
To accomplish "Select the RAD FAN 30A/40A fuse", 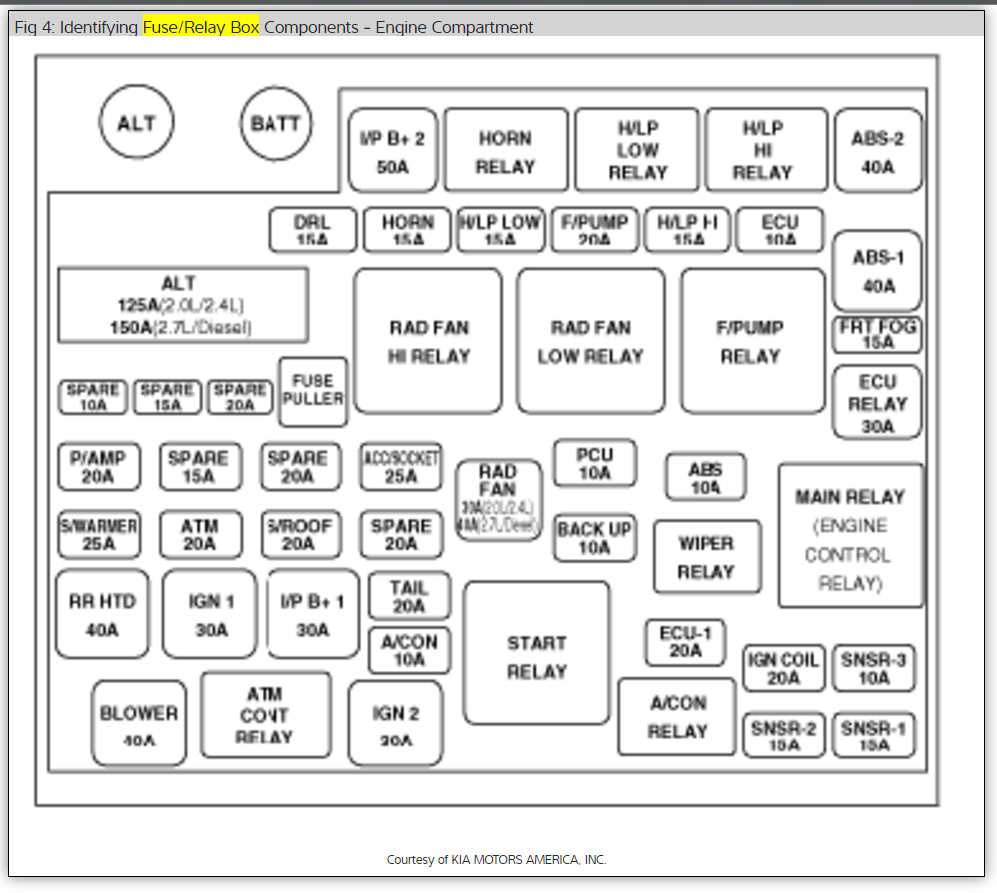I will click(x=499, y=501).
